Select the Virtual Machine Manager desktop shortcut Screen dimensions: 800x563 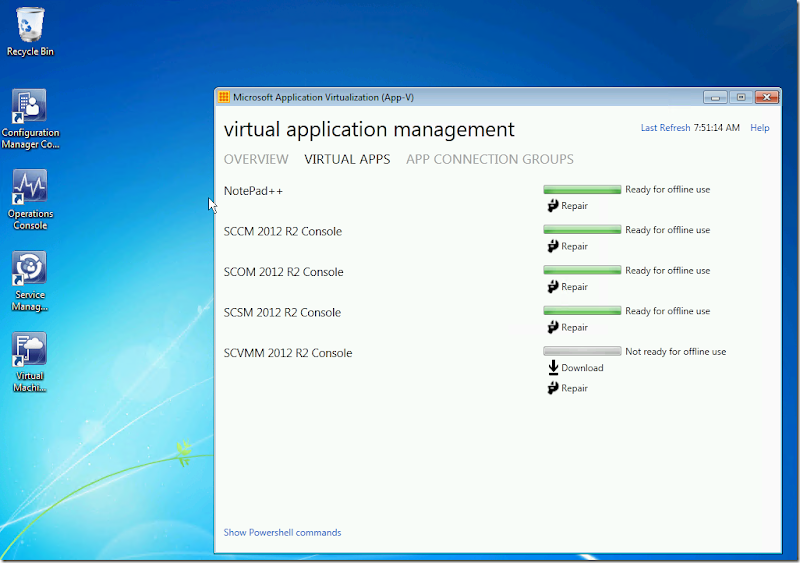point(30,362)
